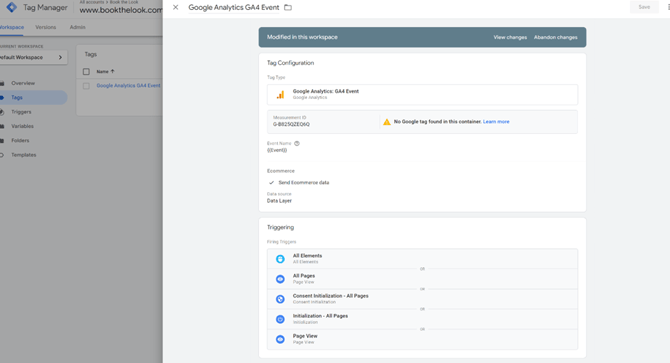Click the View changes link

coord(510,37)
